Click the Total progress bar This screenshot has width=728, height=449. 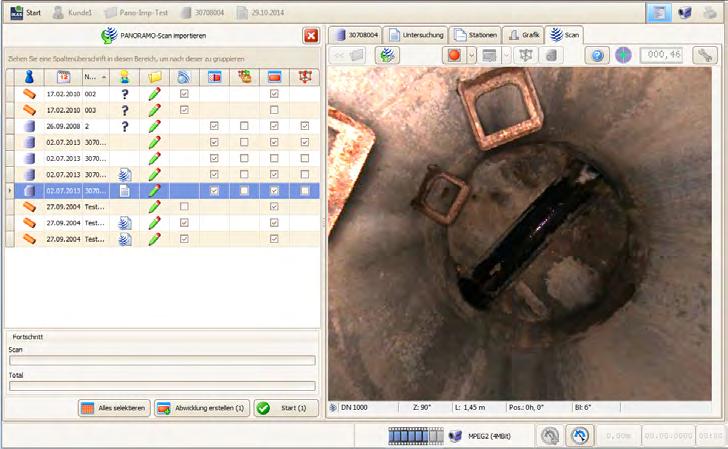(162, 386)
